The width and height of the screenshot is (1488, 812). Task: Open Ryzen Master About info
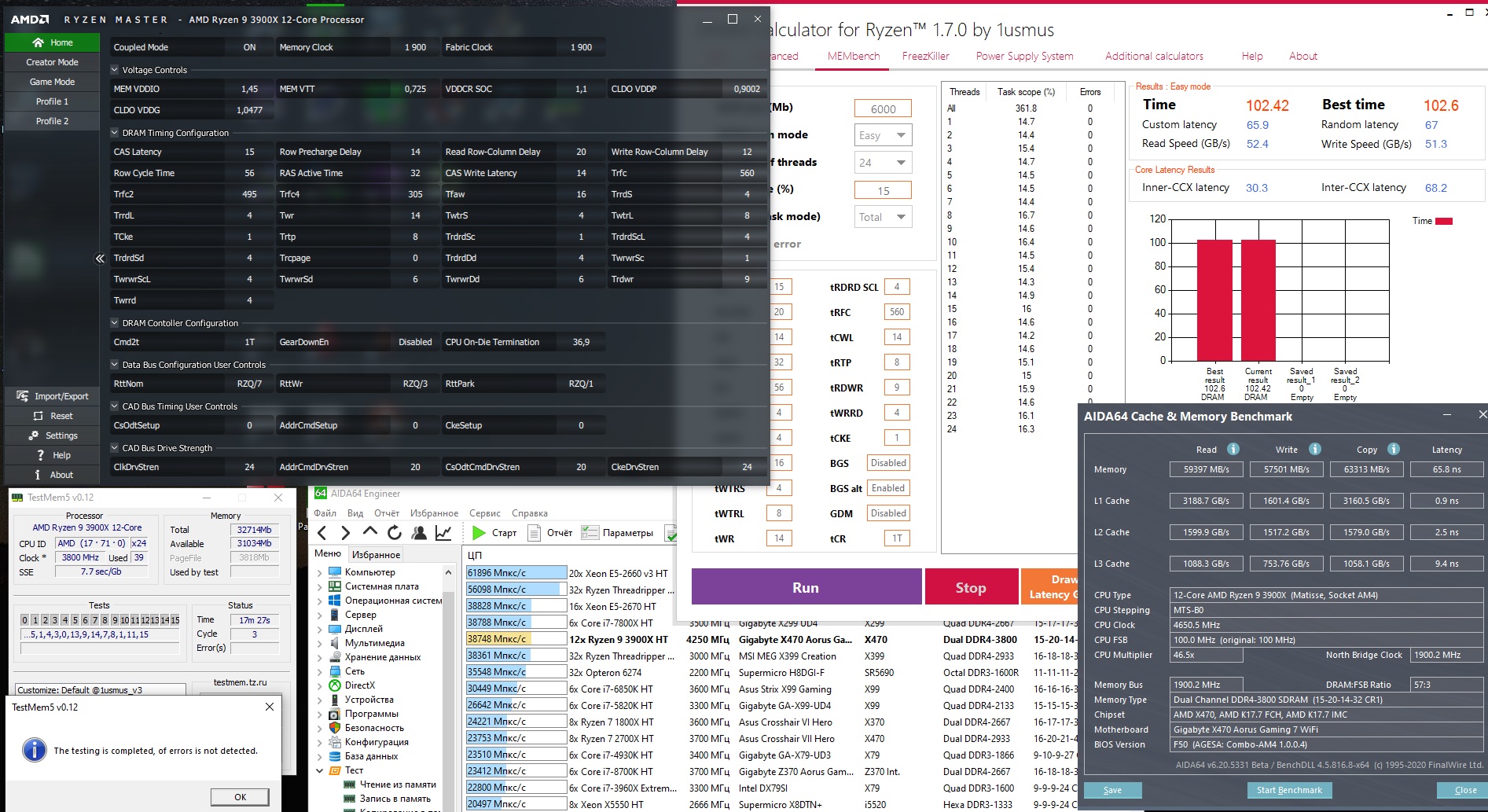point(53,475)
